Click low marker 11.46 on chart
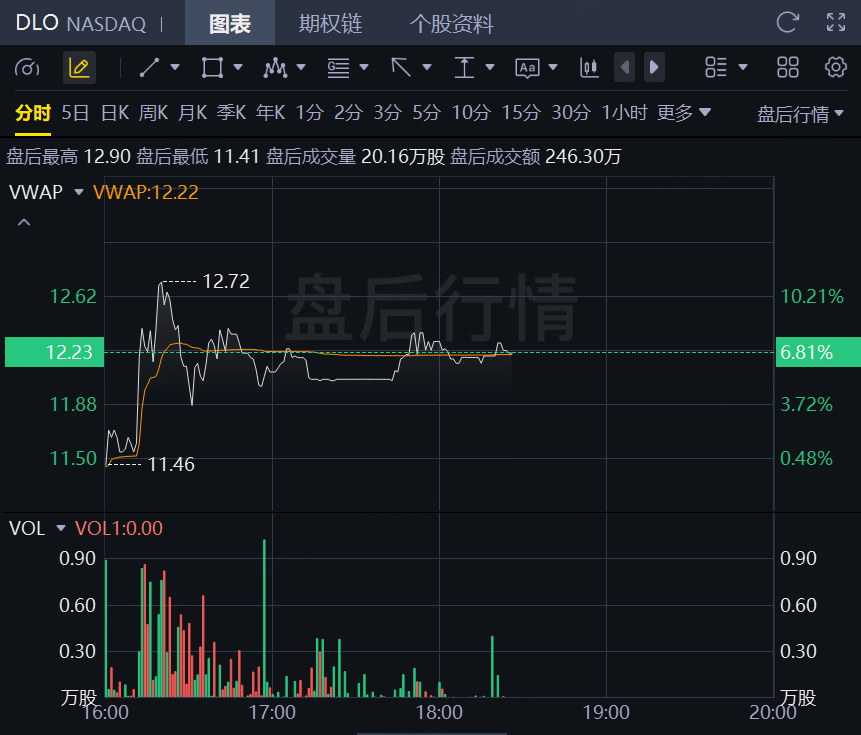This screenshot has height=735, width=861. [171, 464]
